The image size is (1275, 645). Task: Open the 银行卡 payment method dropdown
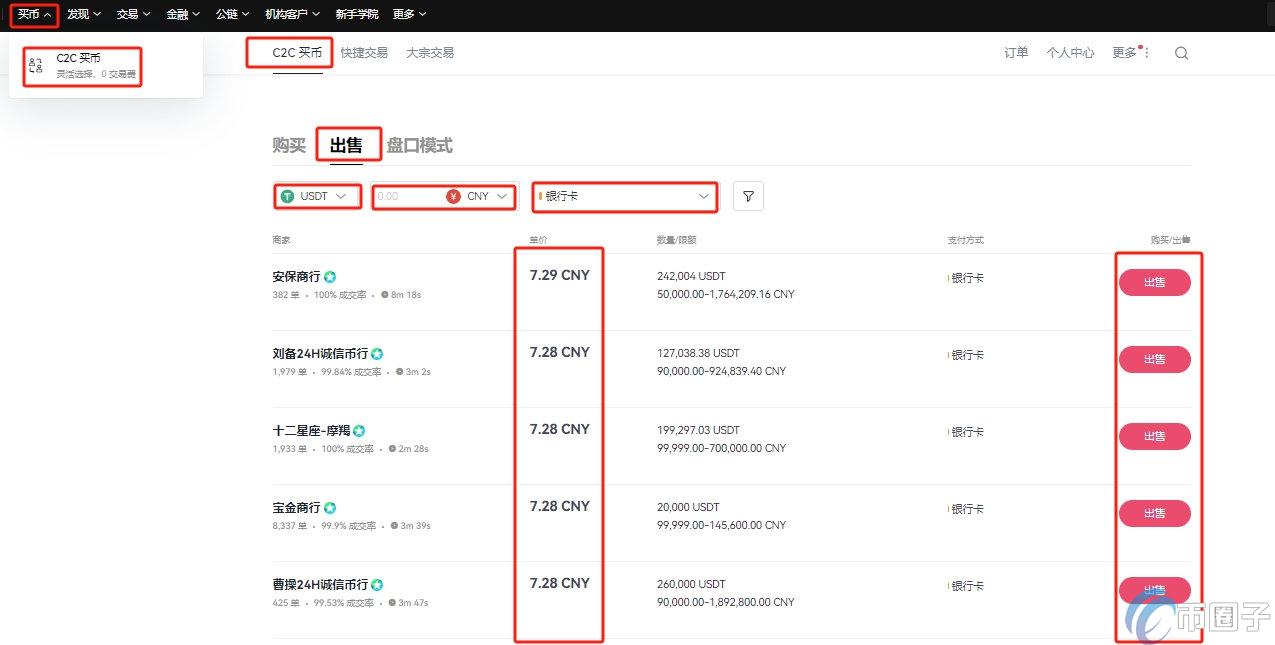point(624,196)
